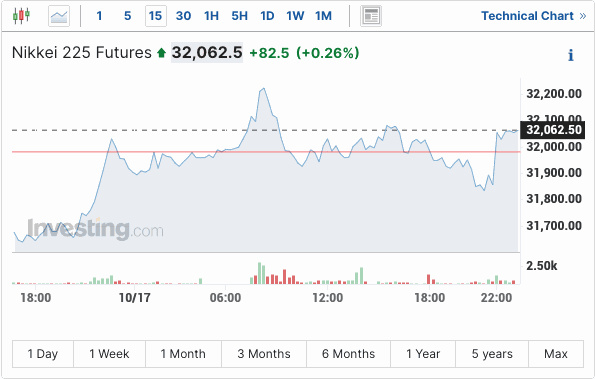
Task: Click the 10/17 date label
Action: pyautogui.click(x=134, y=298)
